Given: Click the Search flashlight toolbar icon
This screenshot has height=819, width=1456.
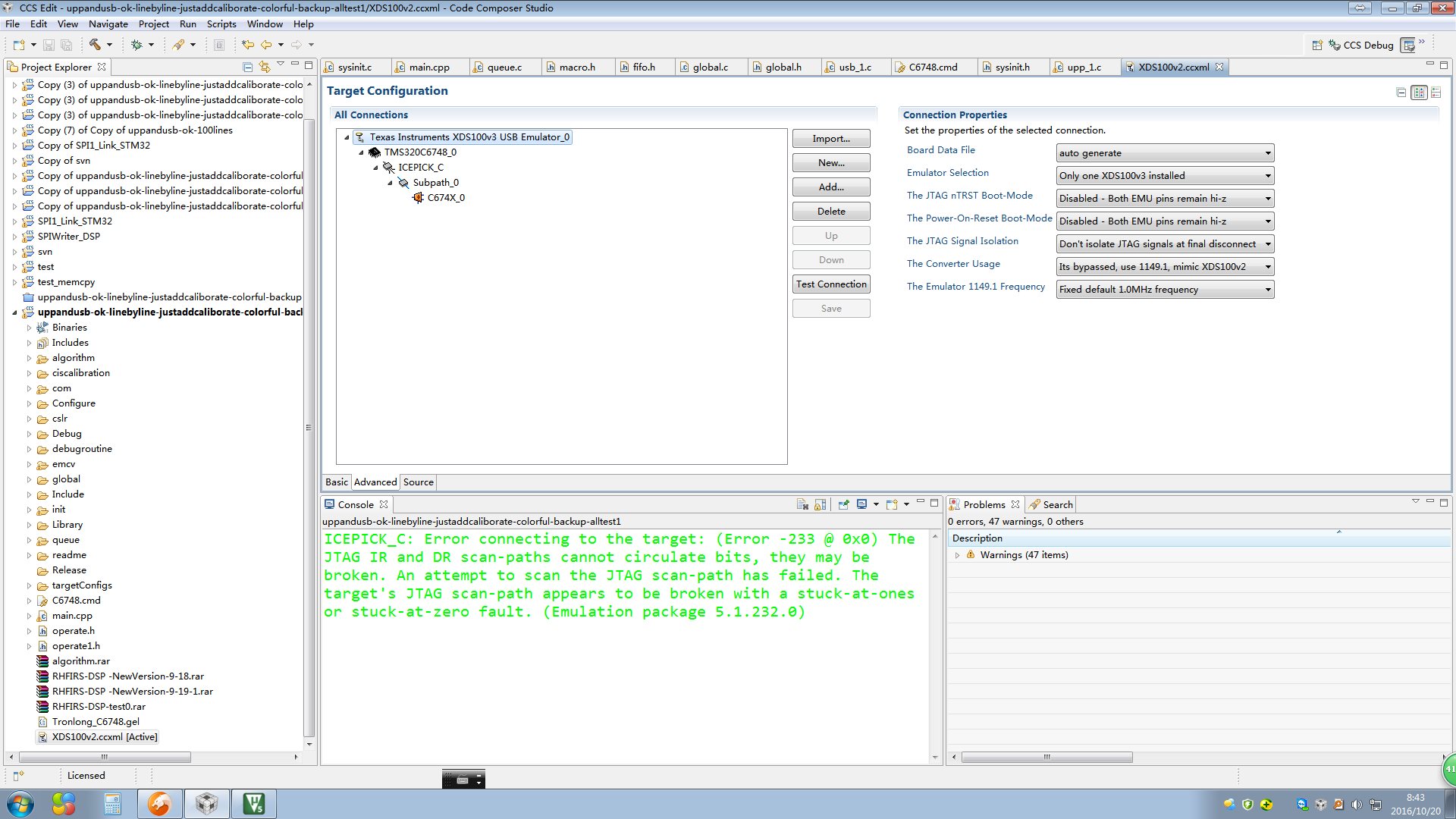Looking at the screenshot, I should coord(179,45).
